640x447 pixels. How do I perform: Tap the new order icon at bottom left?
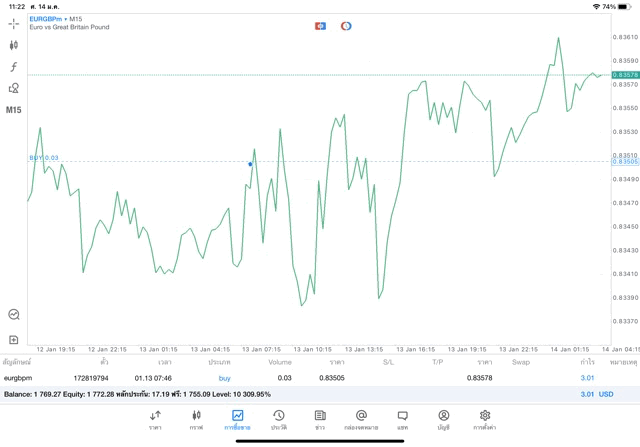[x=14, y=340]
